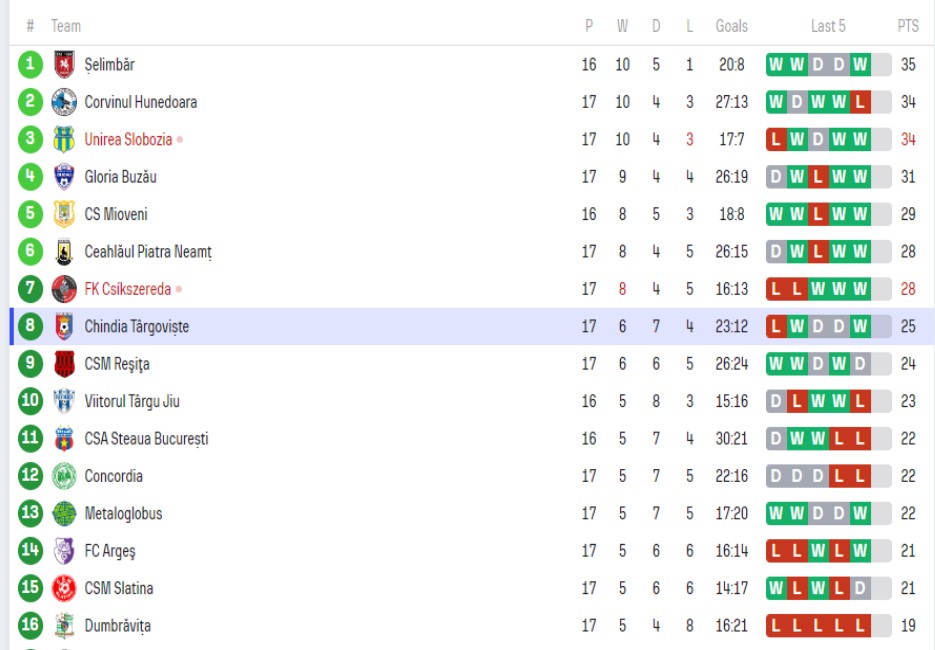Click the CSM Slatina red crest
The width and height of the screenshot is (935, 650).
[x=64, y=589]
